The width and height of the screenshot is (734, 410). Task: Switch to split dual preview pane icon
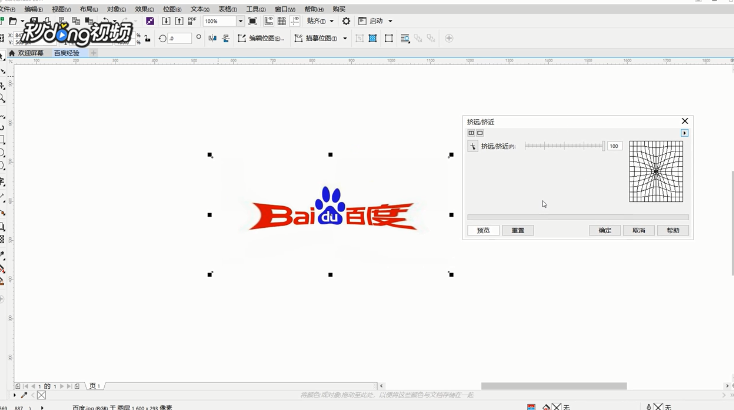pos(471,133)
